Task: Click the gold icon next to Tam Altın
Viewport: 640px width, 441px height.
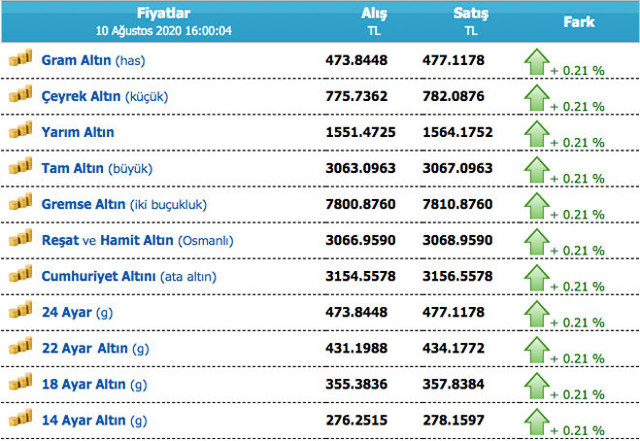Action: (x=21, y=167)
